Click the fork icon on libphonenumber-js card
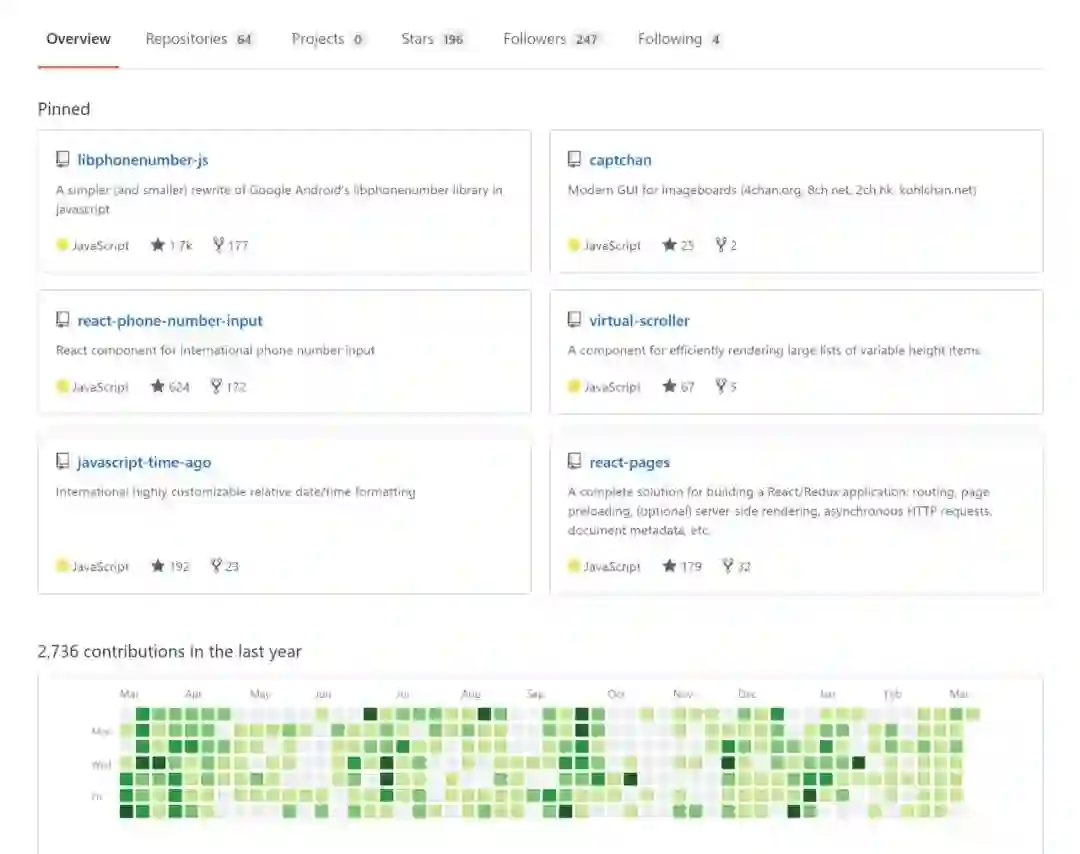1080x854 pixels. (x=218, y=245)
